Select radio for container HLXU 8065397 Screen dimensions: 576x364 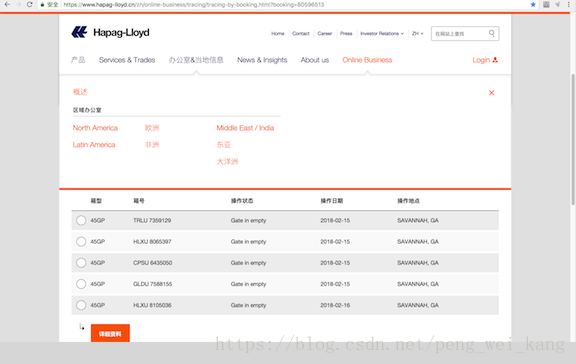point(81,242)
